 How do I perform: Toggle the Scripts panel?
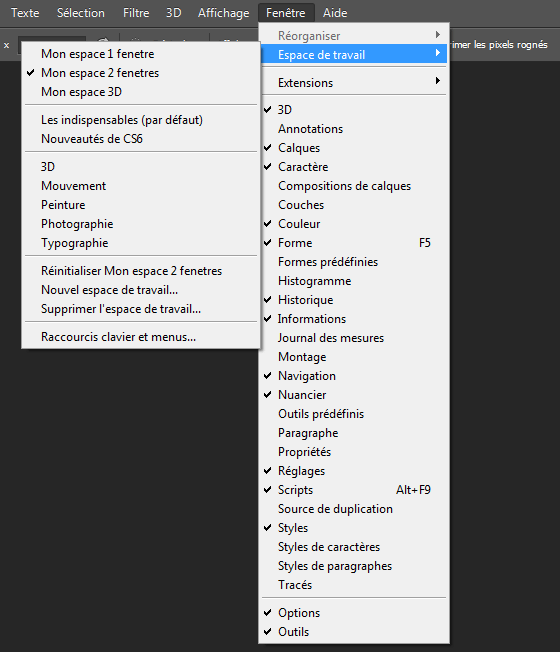[354, 490]
